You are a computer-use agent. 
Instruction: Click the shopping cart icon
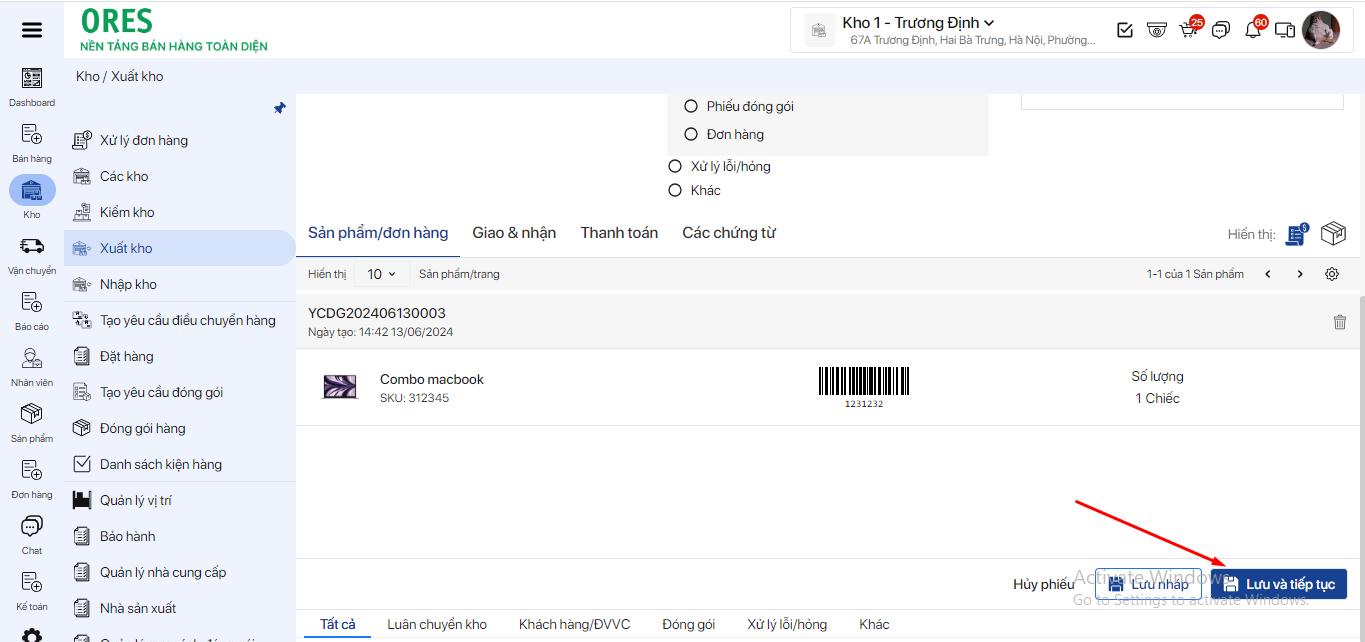pos(1188,30)
